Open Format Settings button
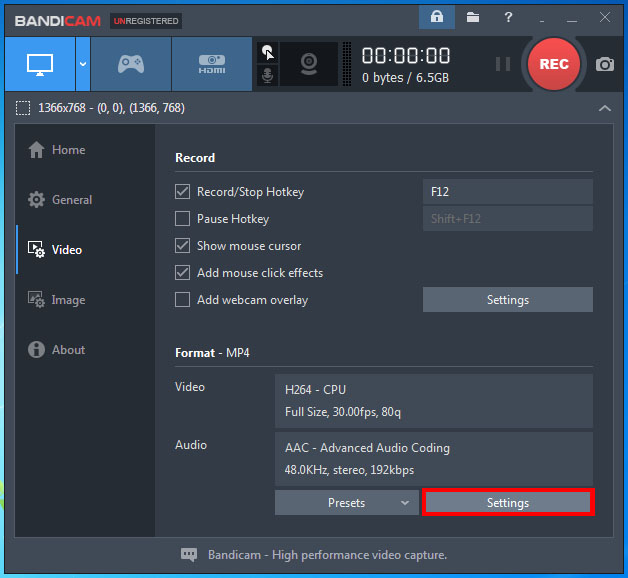628x578 pixels. (508, 503)
